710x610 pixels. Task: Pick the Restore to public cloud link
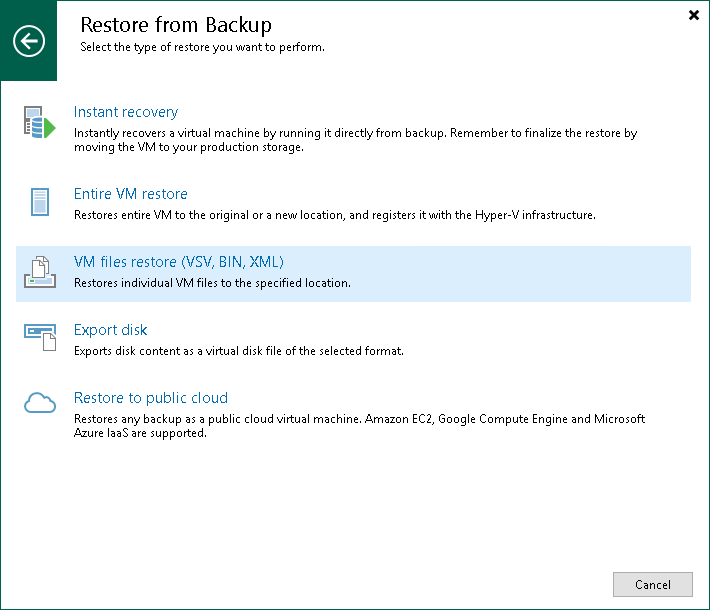pos(151,398)
